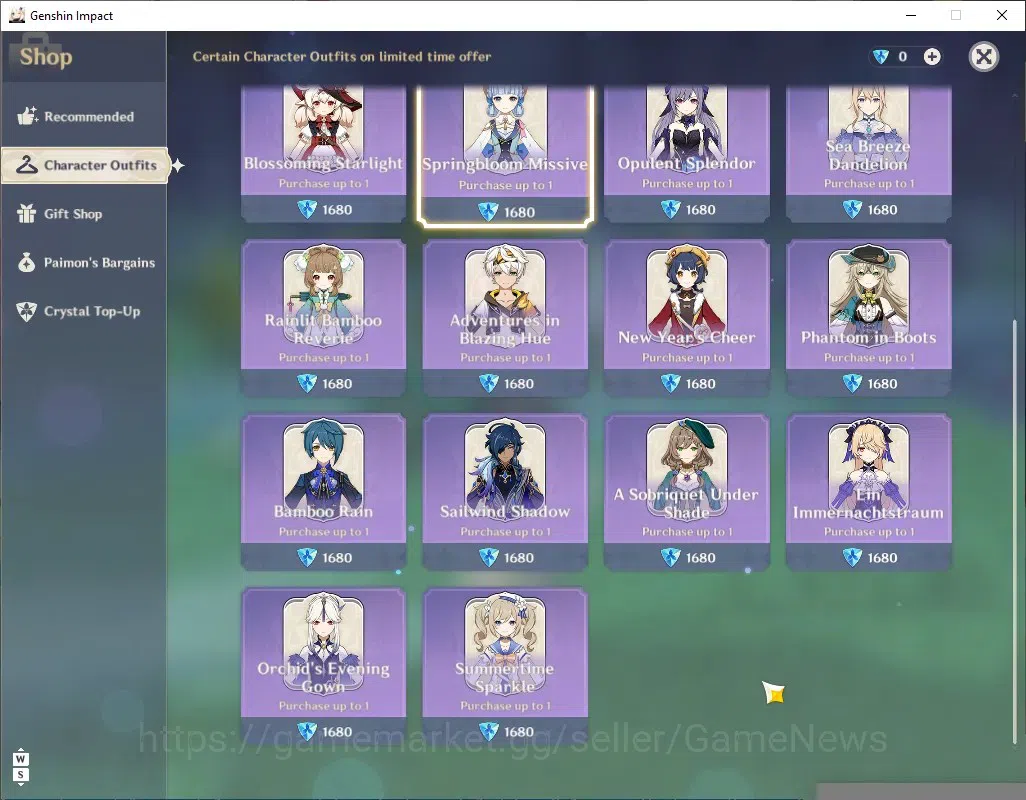
Task: Select the Character Outfits tab
Action: tap(85, 165)
